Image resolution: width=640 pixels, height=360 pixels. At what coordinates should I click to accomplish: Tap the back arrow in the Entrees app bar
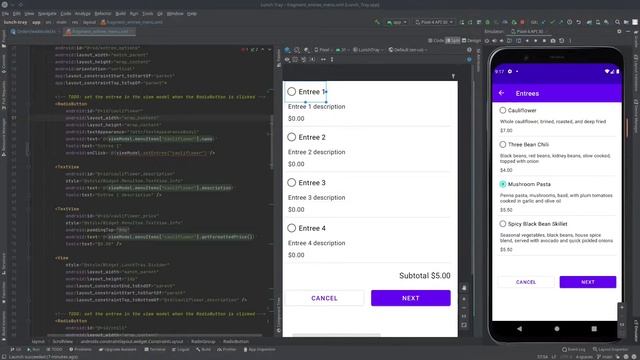502,93
